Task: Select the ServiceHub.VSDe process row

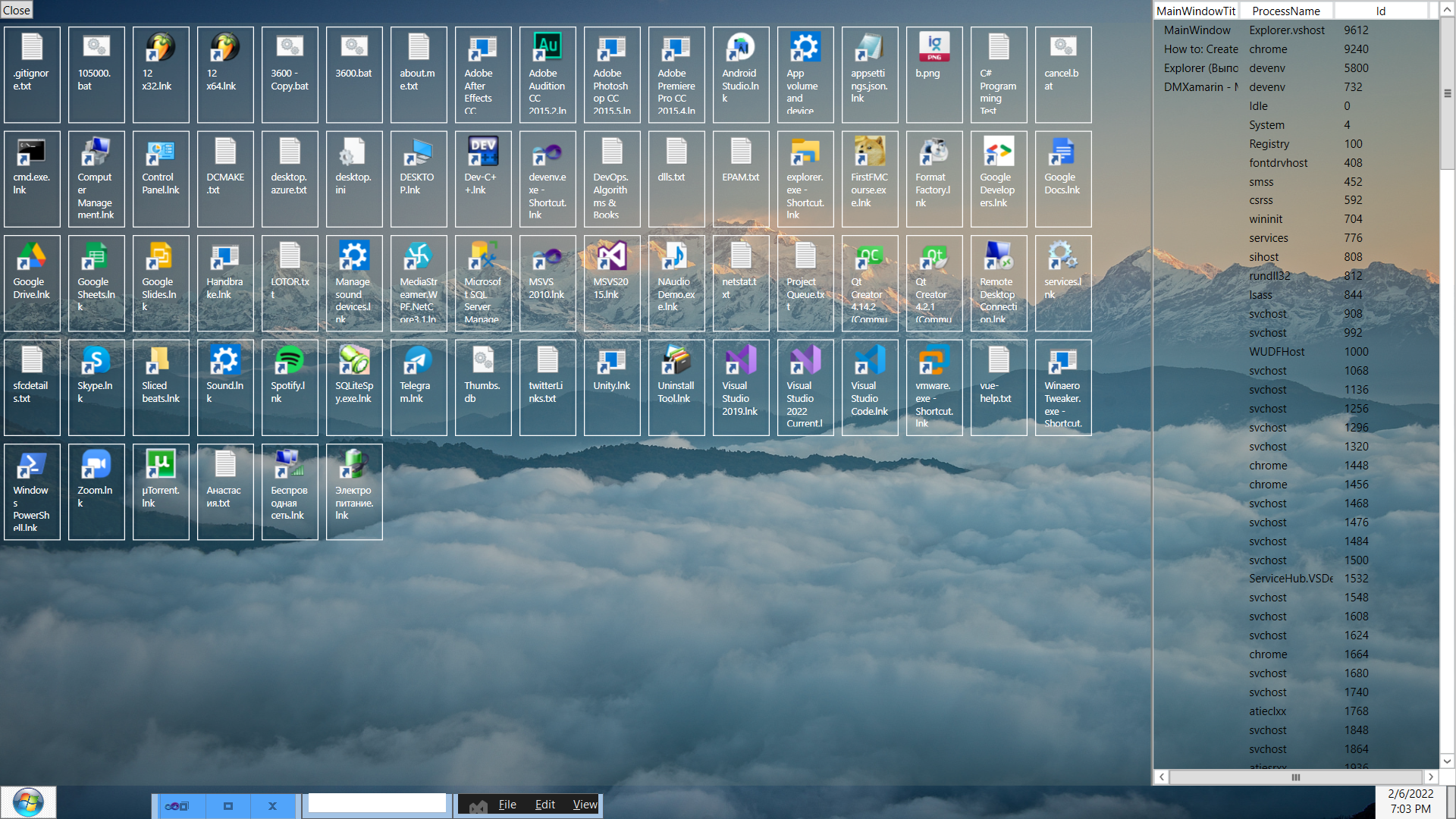Action: tap(1291, 579)
